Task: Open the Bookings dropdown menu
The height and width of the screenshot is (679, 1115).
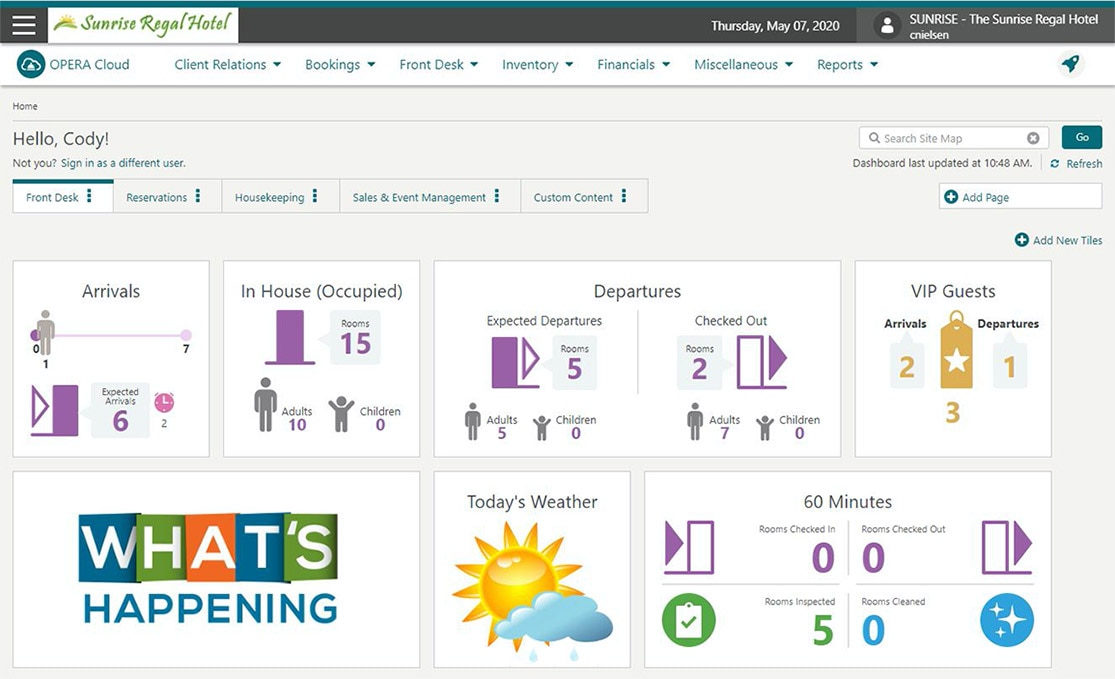Action: click(x=340, y=65)
